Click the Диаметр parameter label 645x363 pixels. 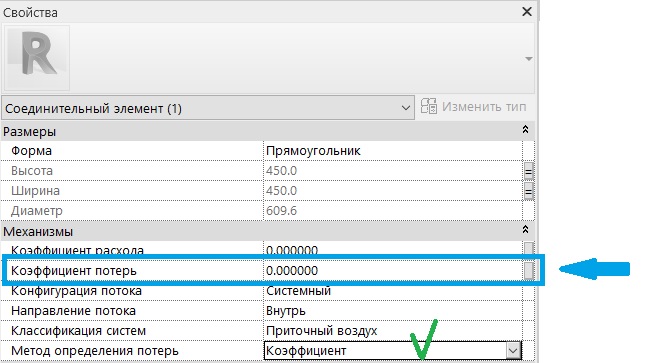(x=37, y=211)
